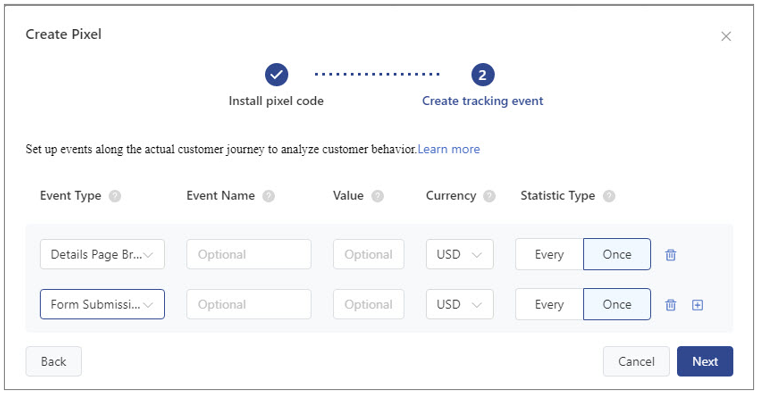Screen dimensions: 760x398
Task: Select Every for the Form Submission row
Action: tap(549, 304)
